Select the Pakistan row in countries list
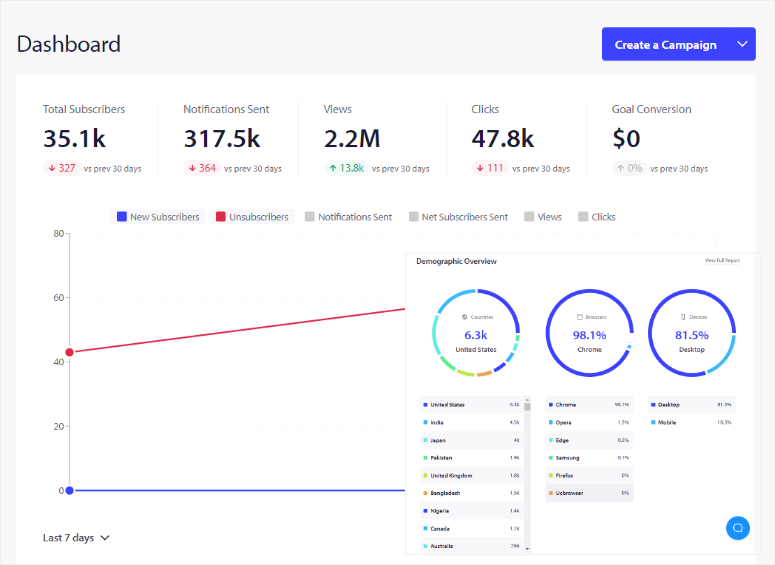 point(472,458)
